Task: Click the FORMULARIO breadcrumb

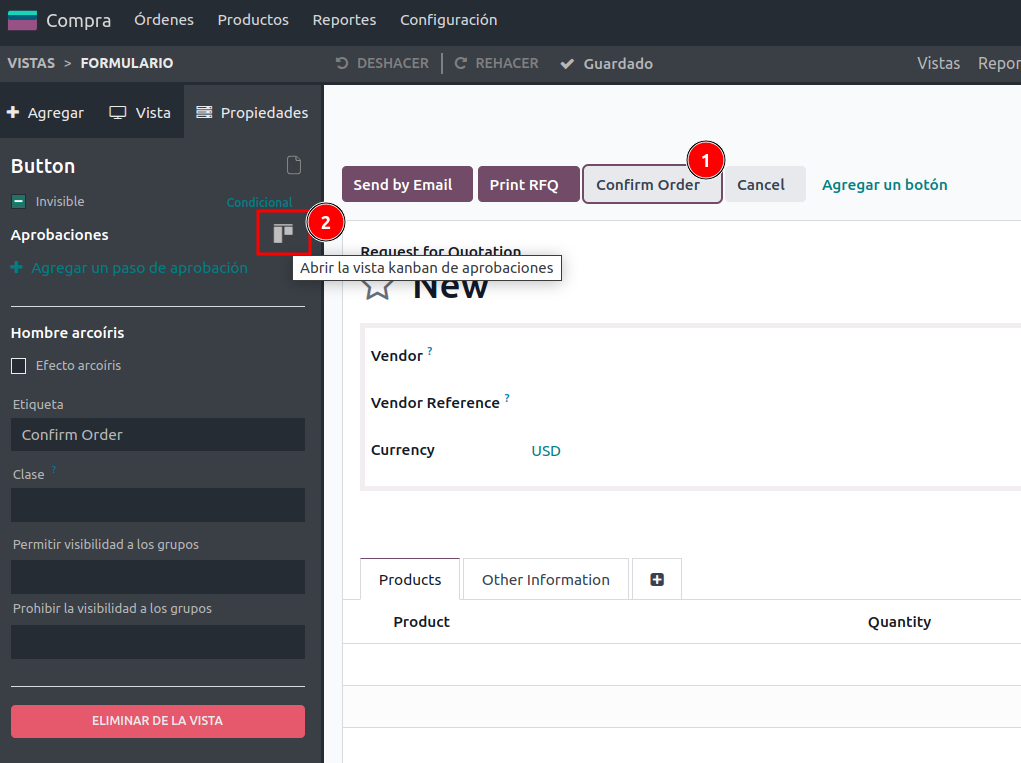Action: (127, 63)
